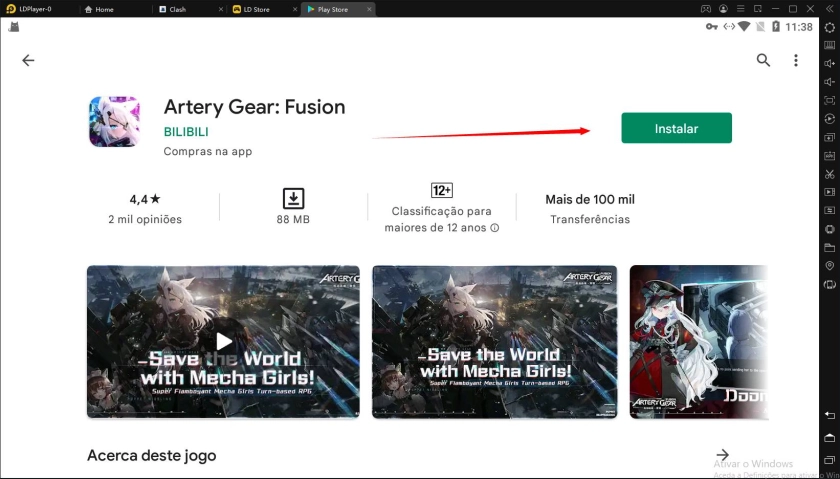Click 11:38 clock in status bar
Viewport: 840px width, 479px height.
coord(799,27)
